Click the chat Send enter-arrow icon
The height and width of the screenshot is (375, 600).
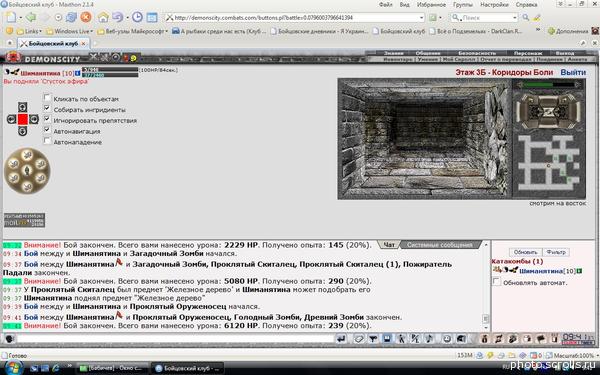[x=341, y=339]
